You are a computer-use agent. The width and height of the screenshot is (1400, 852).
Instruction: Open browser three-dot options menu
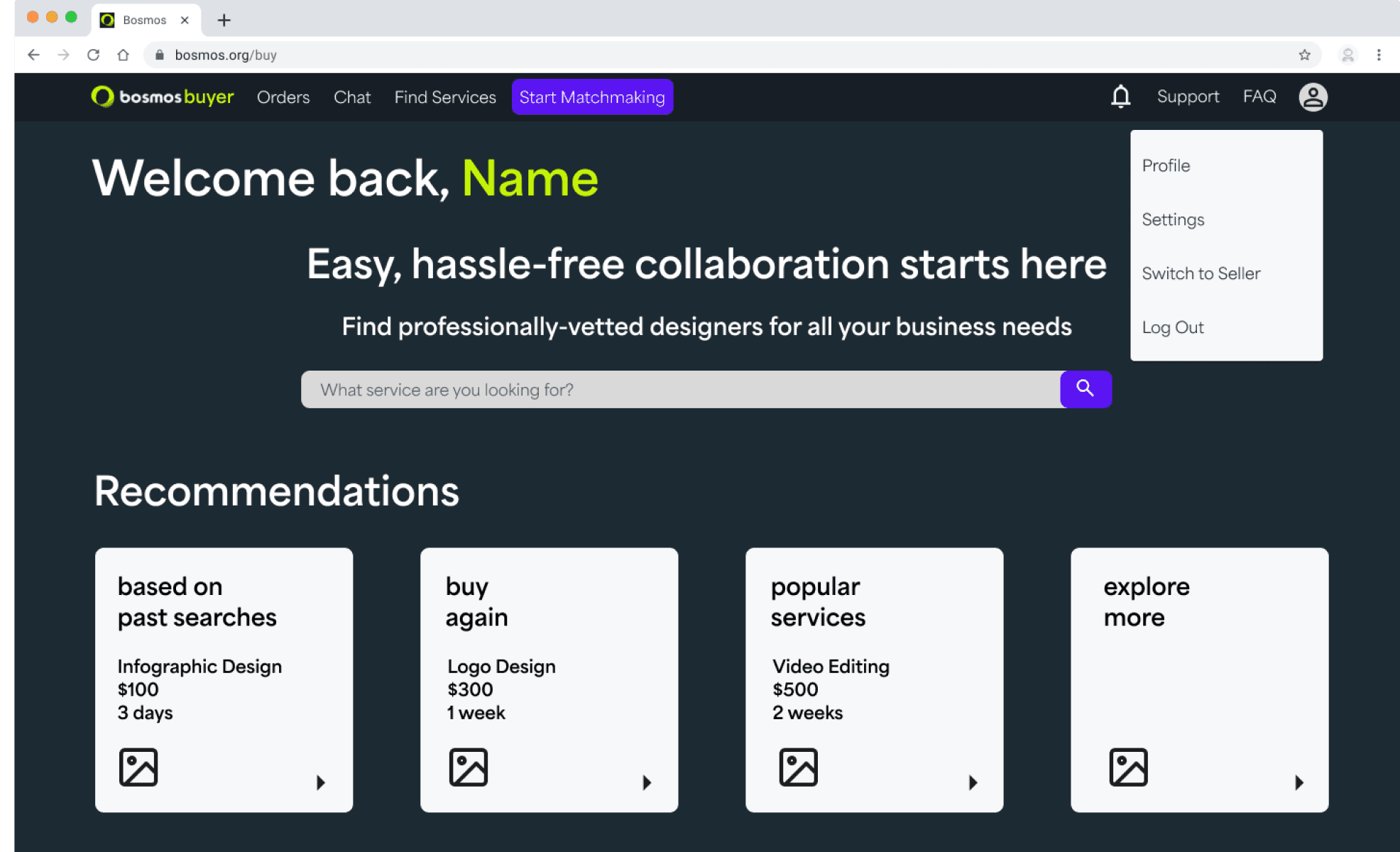pos(1379,55)
